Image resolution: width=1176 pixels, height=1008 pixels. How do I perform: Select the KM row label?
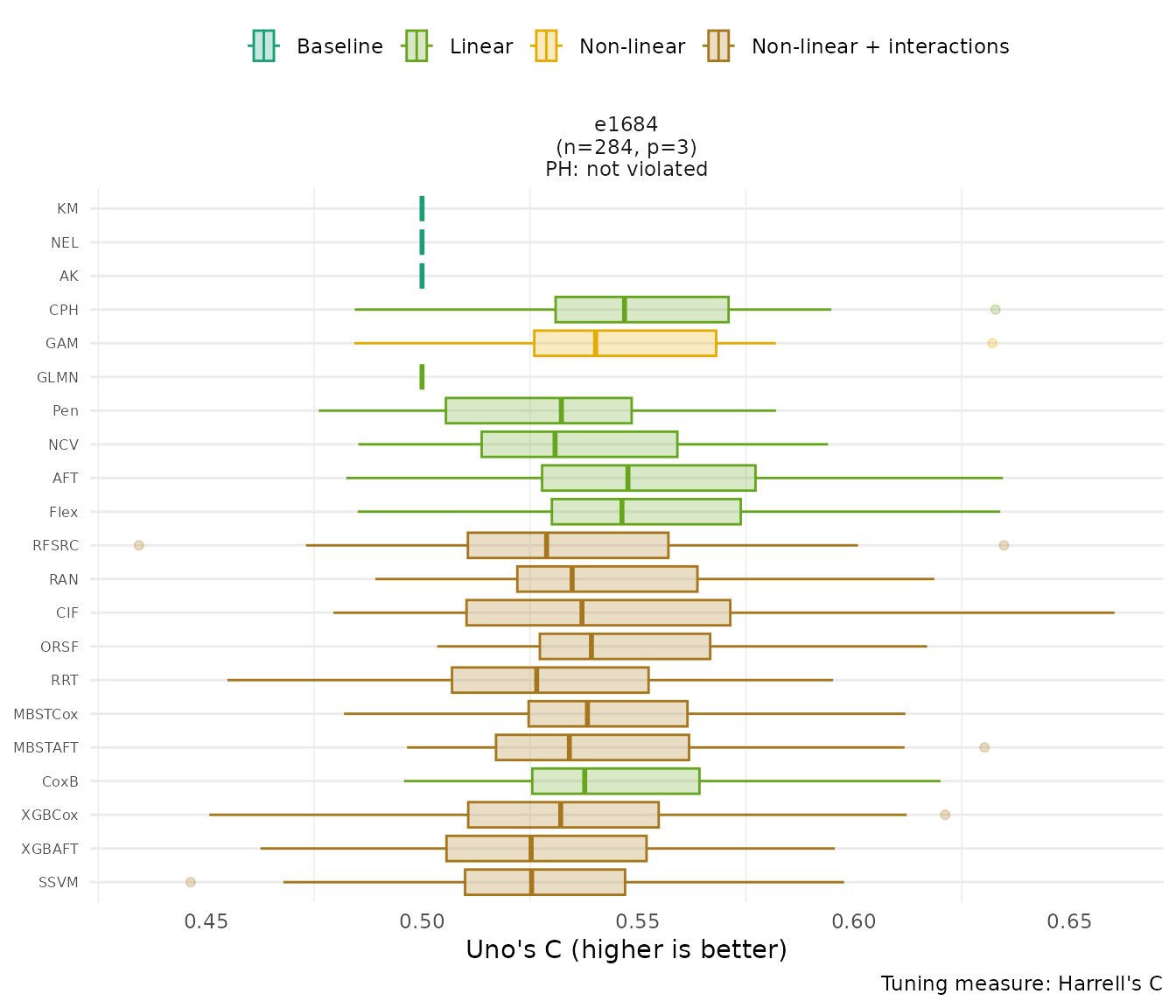[67, 208]
